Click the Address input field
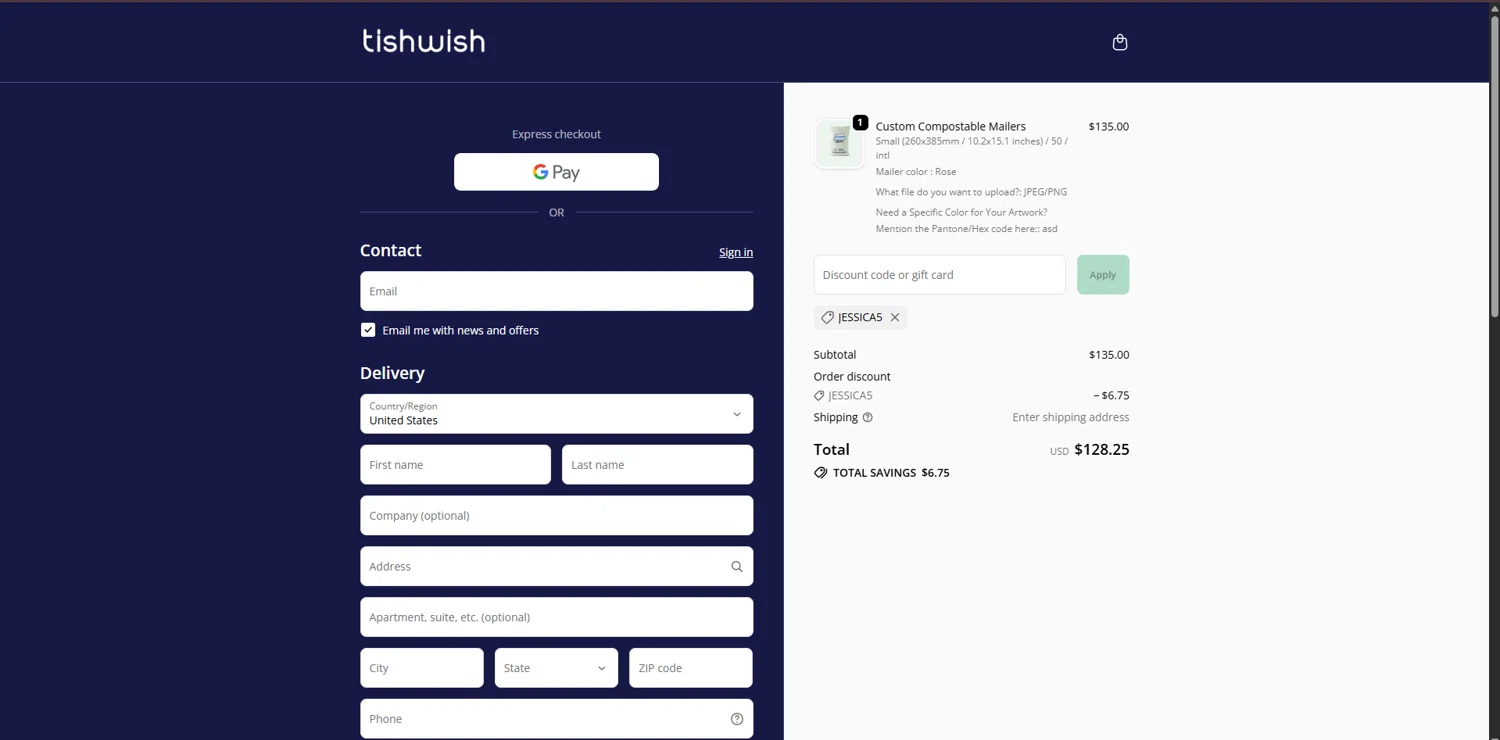The height and width of the screenshot is (740, 1500). click(556, 567)
